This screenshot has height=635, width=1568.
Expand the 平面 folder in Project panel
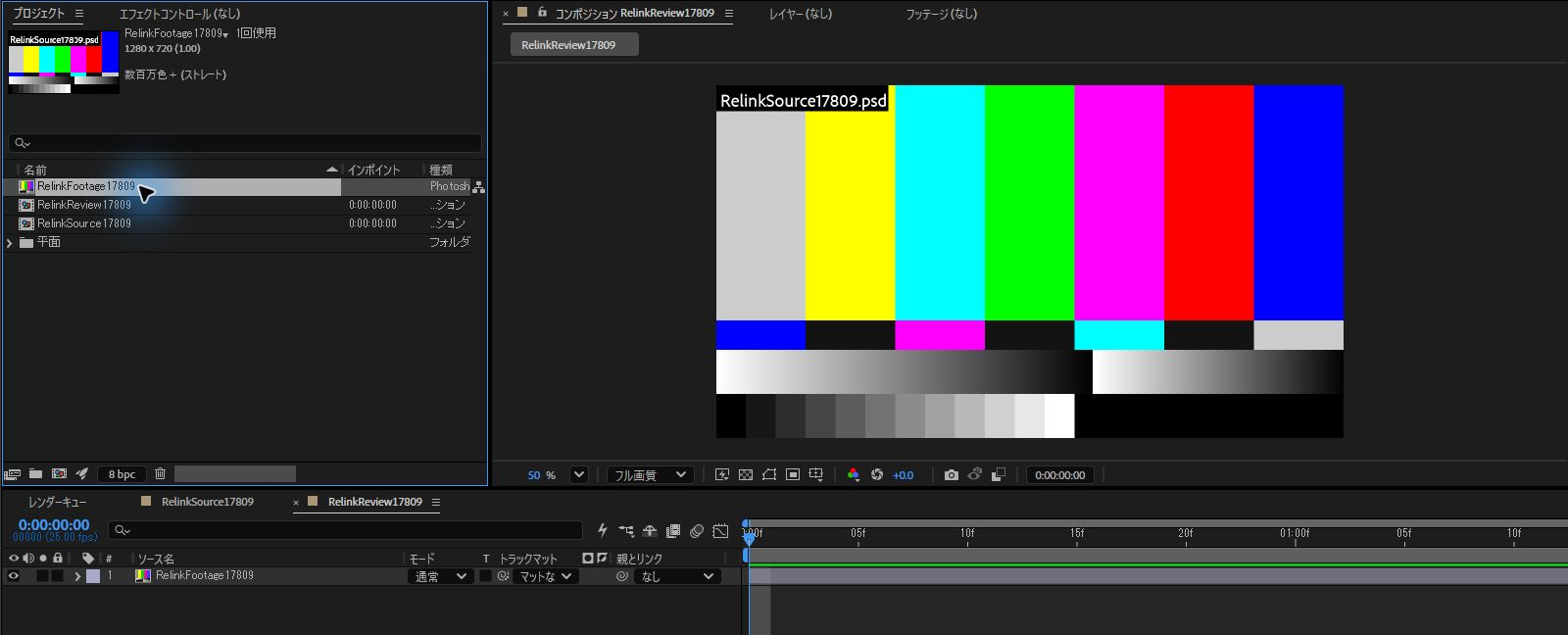click(10, 243)
